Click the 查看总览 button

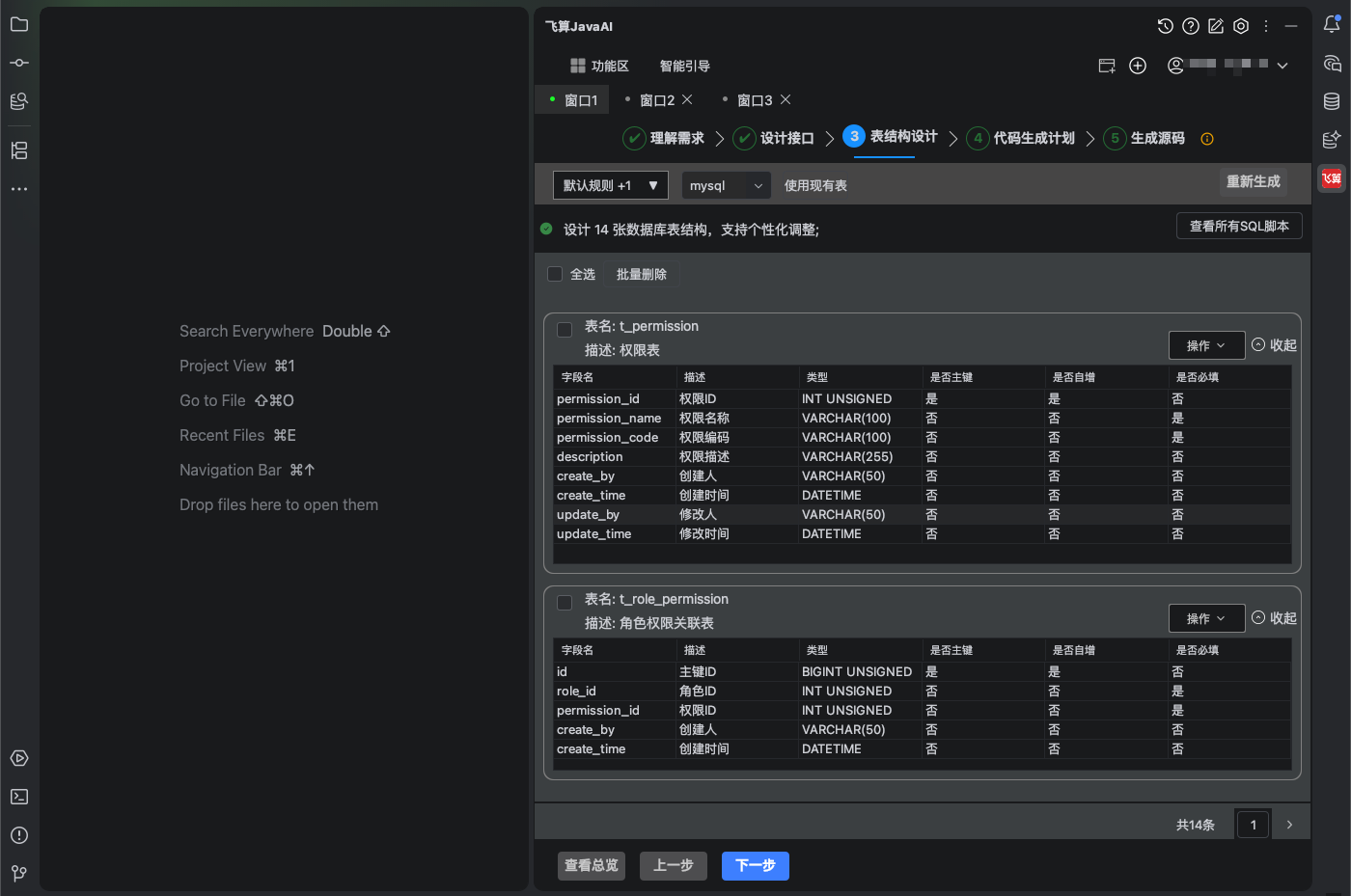pos(592,866)
